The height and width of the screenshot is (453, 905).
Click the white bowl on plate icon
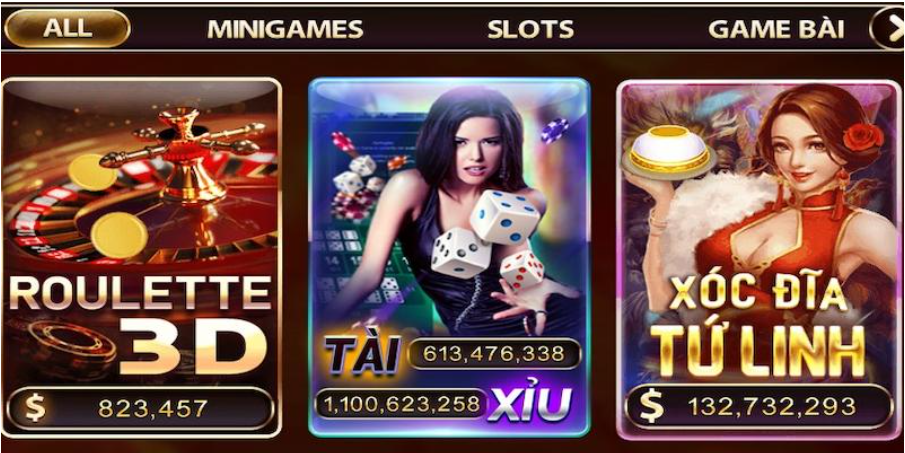tap(667, 151)
